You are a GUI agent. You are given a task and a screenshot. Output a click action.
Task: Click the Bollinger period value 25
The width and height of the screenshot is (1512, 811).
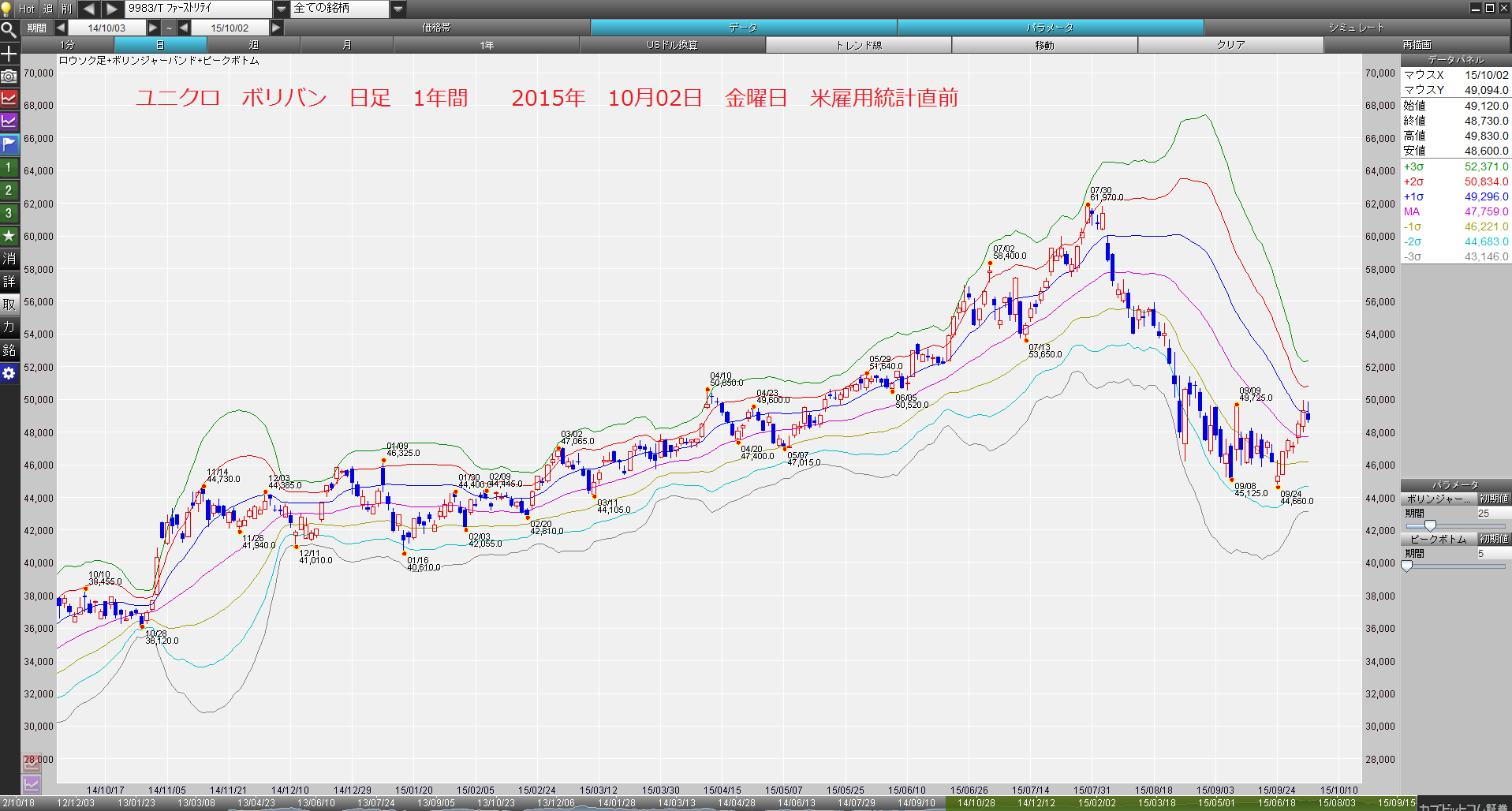point(1493,513)
